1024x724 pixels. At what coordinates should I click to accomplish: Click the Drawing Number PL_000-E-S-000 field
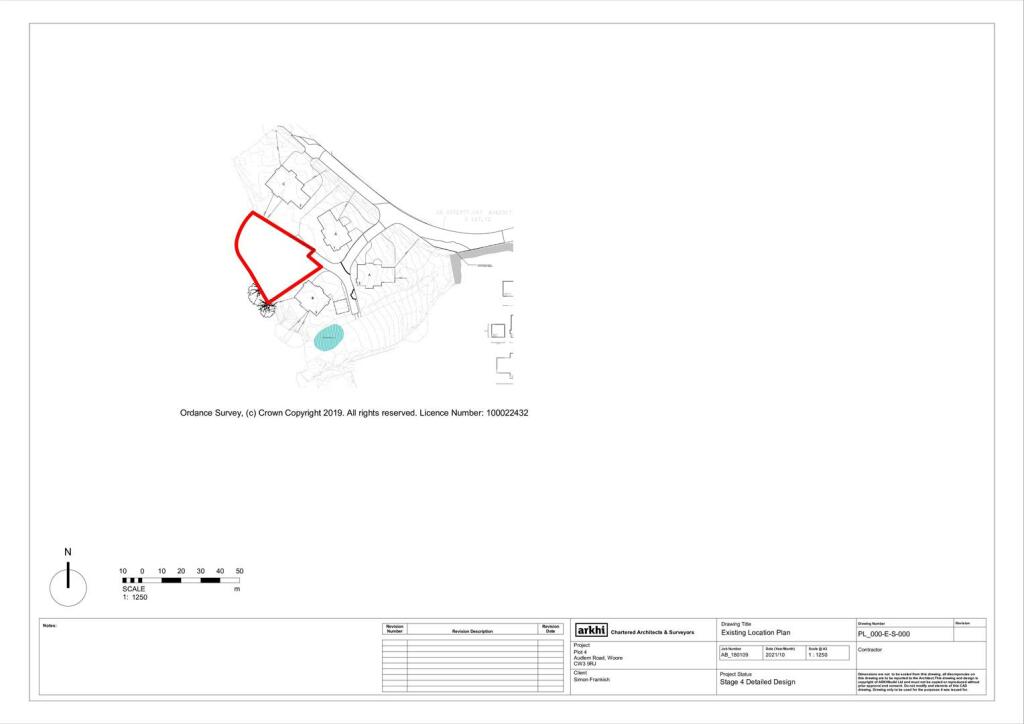[882, 634]
